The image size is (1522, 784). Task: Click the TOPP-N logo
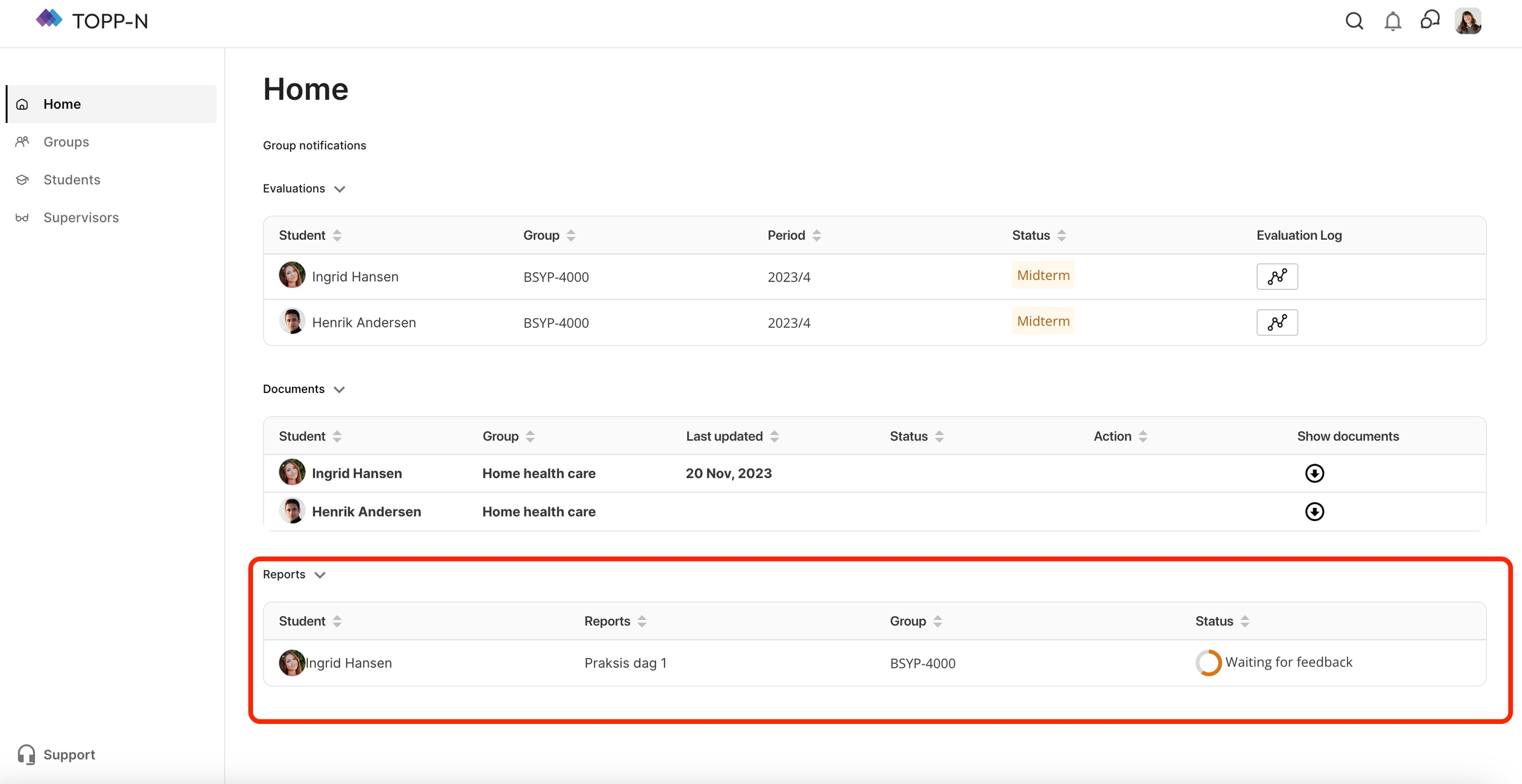(x=92, y=20)
